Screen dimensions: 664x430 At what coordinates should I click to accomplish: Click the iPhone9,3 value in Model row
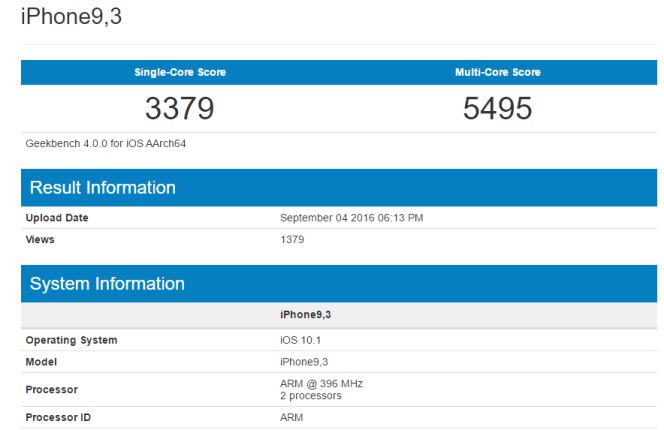point(304,362)
